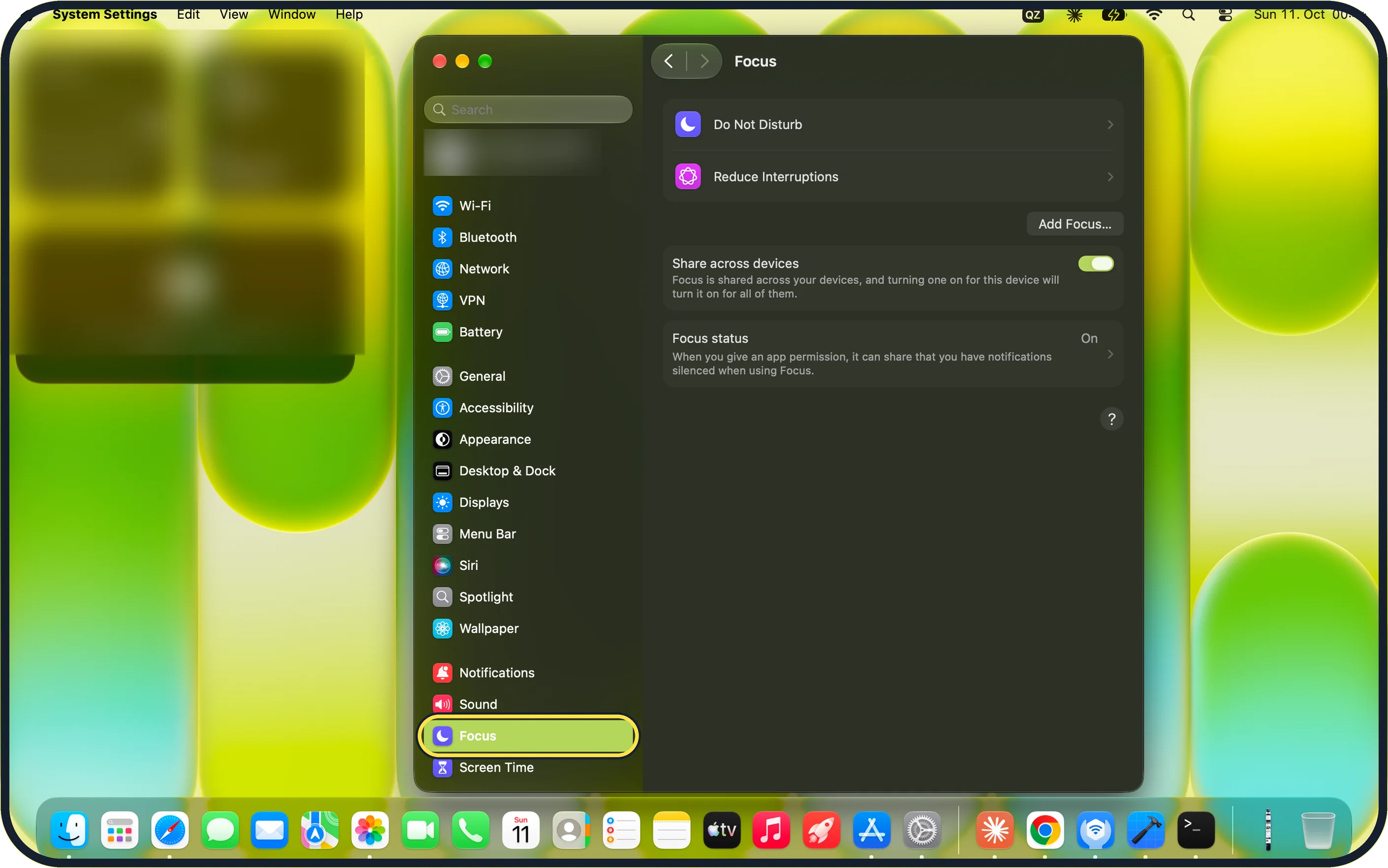Open Screen Time settings
Viewport: 1388px width, 868px height.
coord(527,768)
